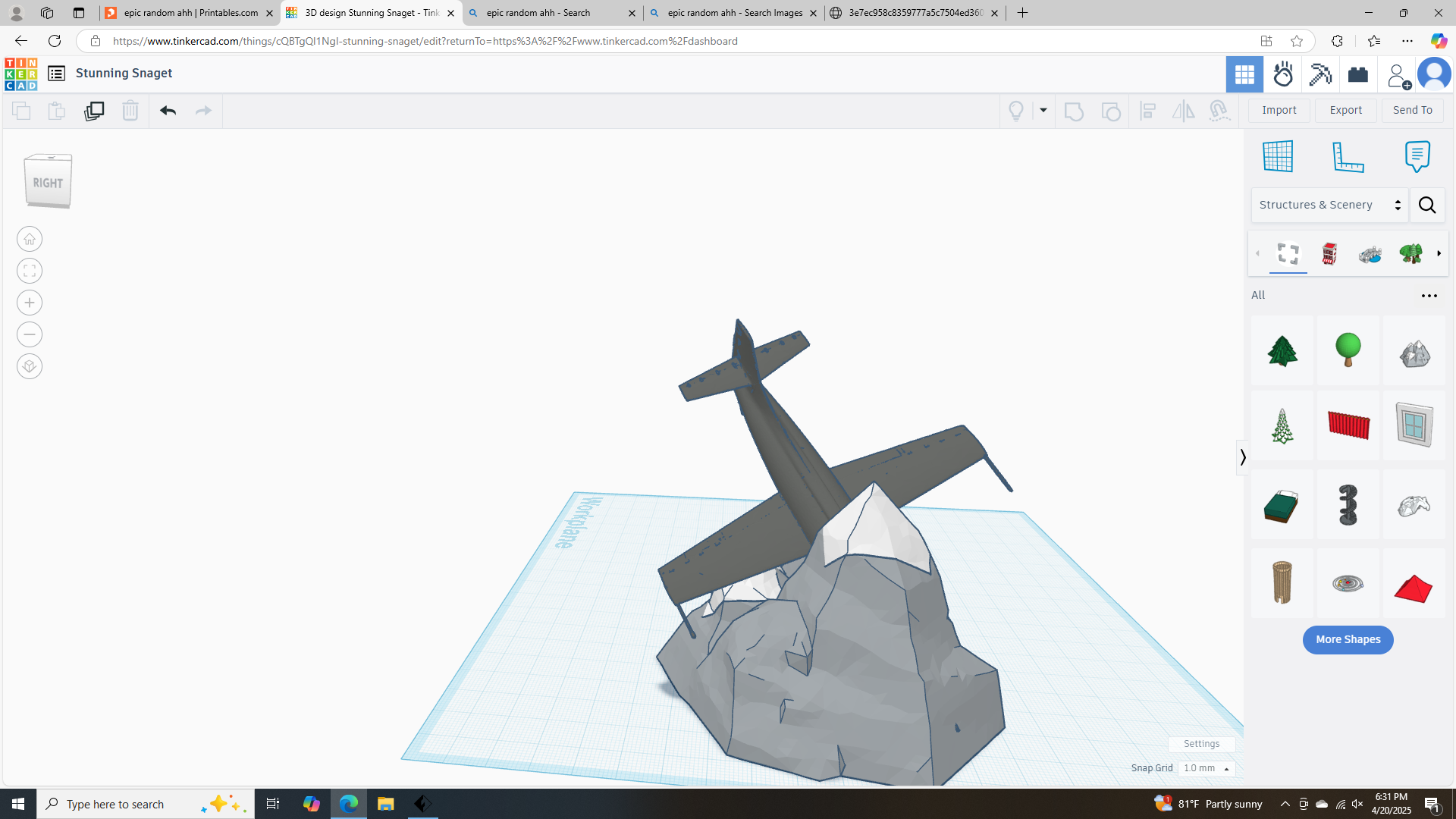Open Structures & Scenery category dropdown

pyautogui.click(x=1330, y=205)
